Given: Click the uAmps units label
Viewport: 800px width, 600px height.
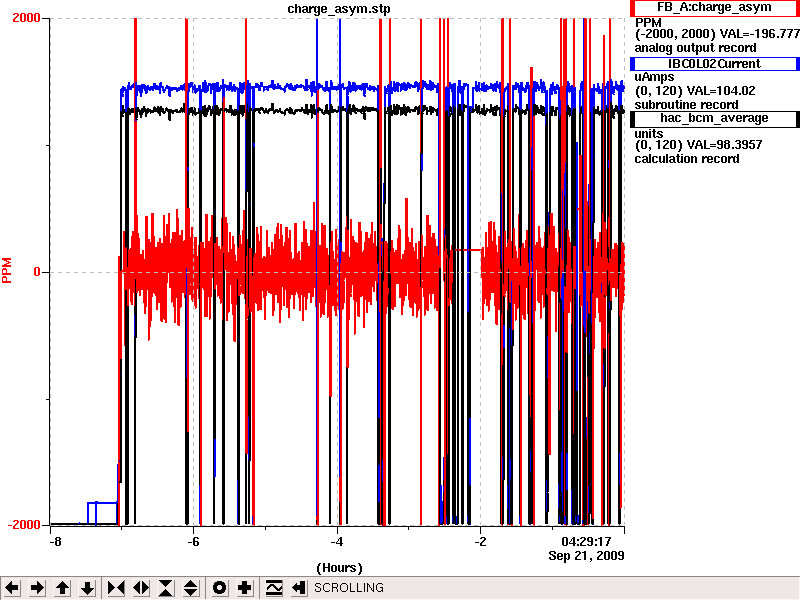Looking at the screenshot, I should coord(654,77).
